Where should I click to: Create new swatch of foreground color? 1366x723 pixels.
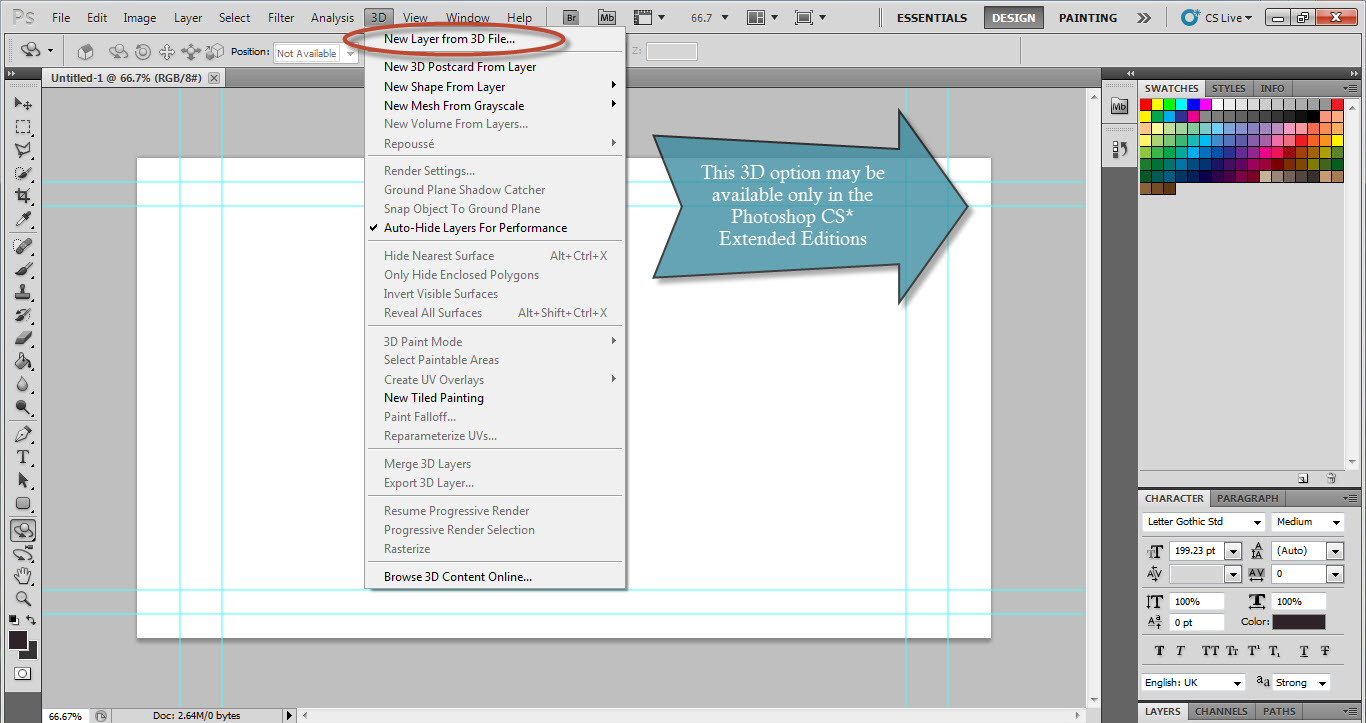click(1303, 479)
